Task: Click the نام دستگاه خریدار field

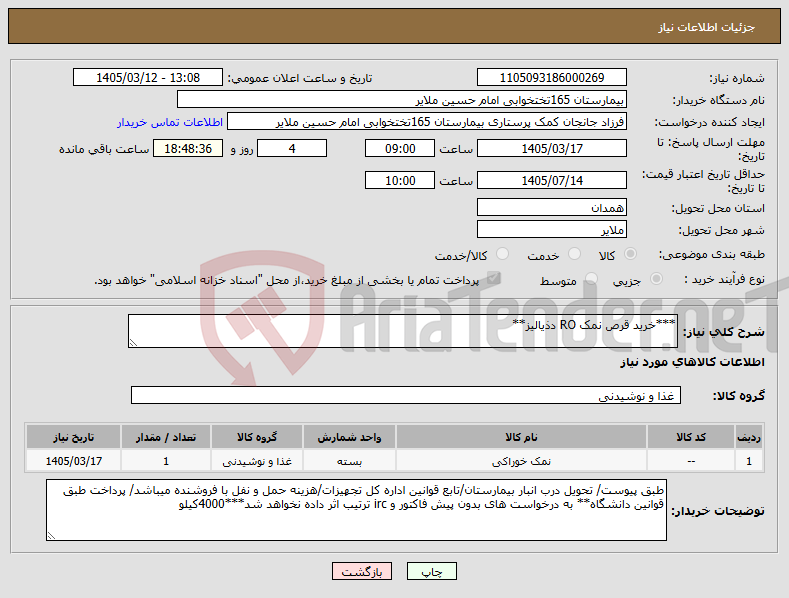Action: point(402,100)
